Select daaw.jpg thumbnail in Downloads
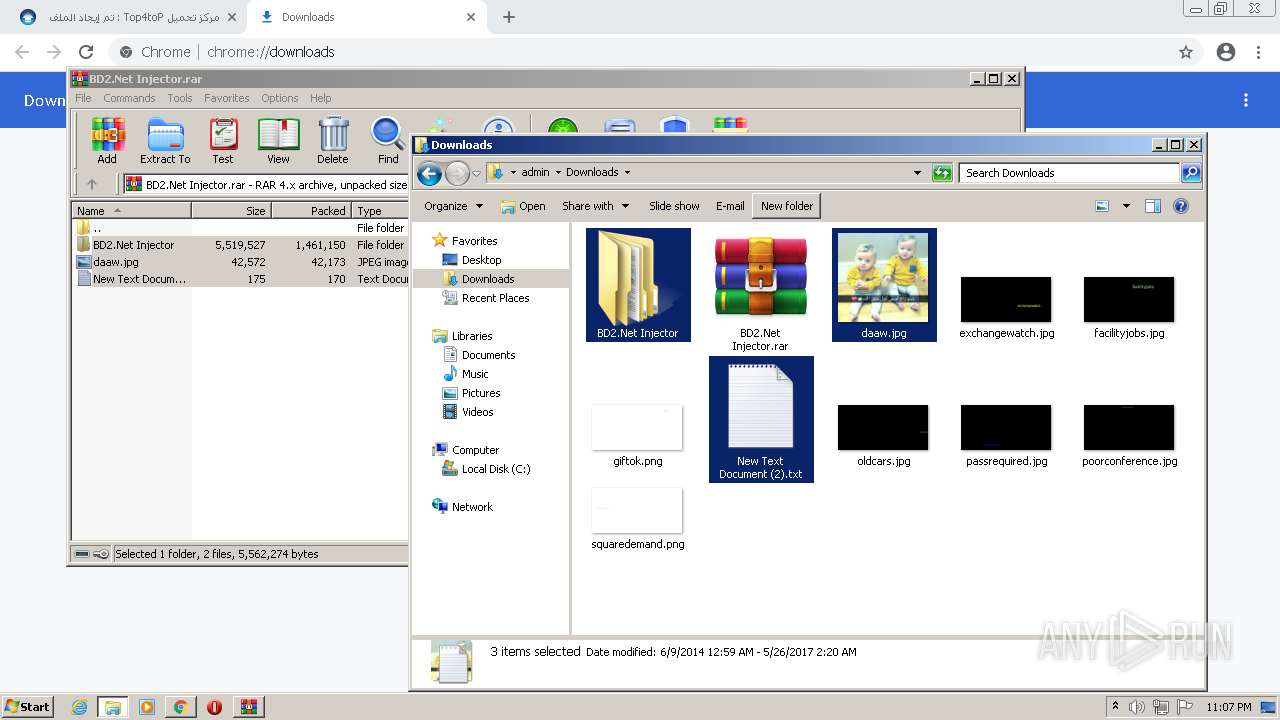 (x=884, y=285)
